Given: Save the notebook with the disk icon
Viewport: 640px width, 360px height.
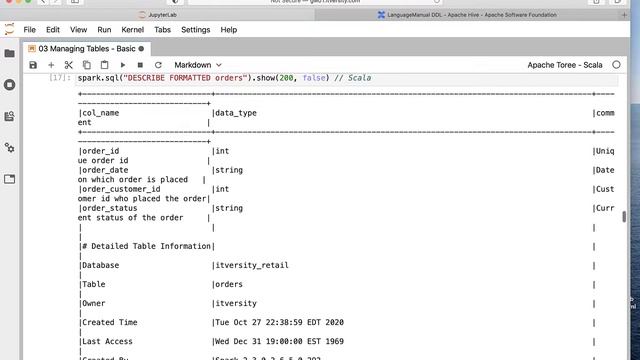Looking at the screenshot, I should click(33, 65).
